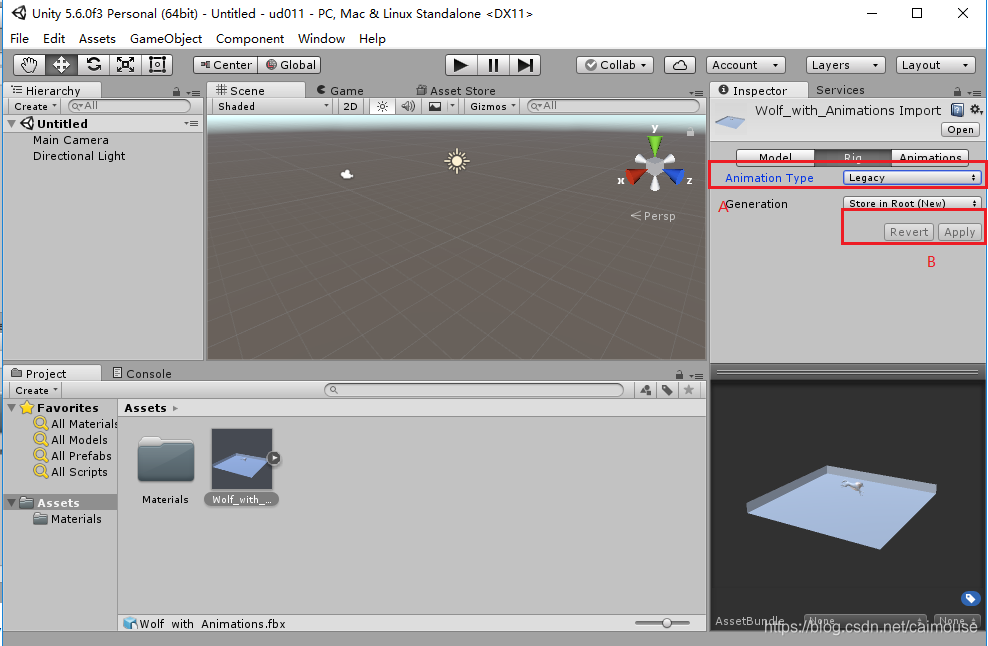The height and width of the screenshot is (646, 988).
Task: Select the Hand tool
Action: coord(30,65)
